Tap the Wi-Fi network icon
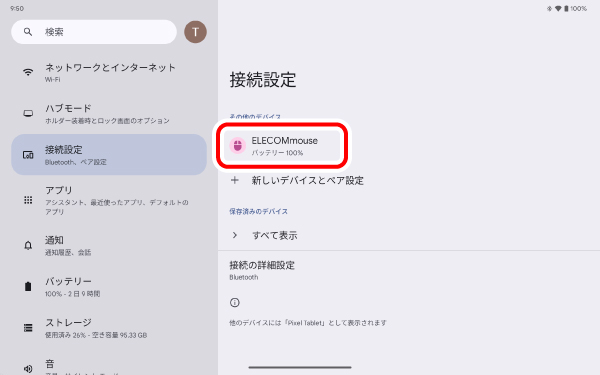 pyautogui.click(x=28, y=72)
